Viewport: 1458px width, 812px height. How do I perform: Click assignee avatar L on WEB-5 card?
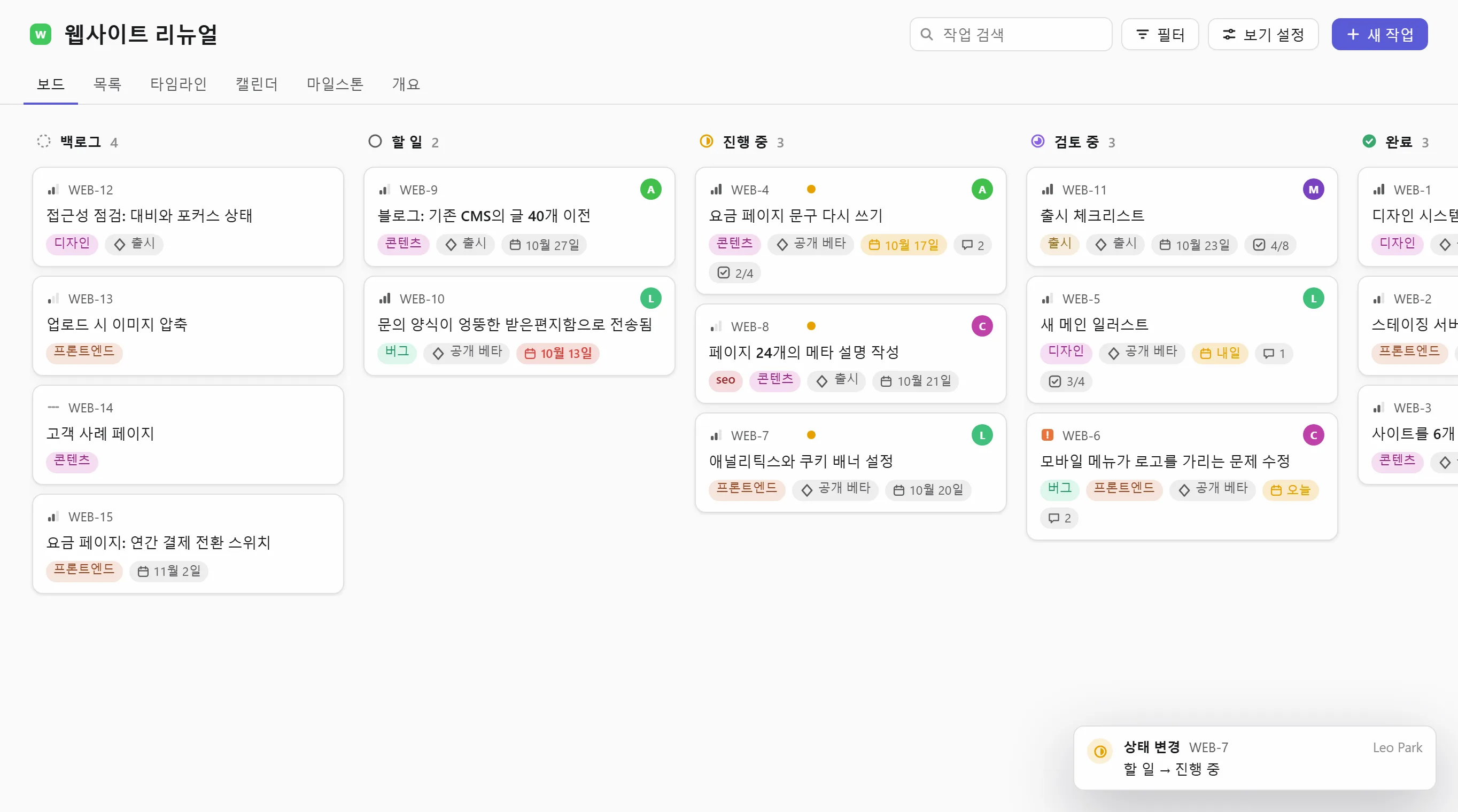click(1313, 299)
